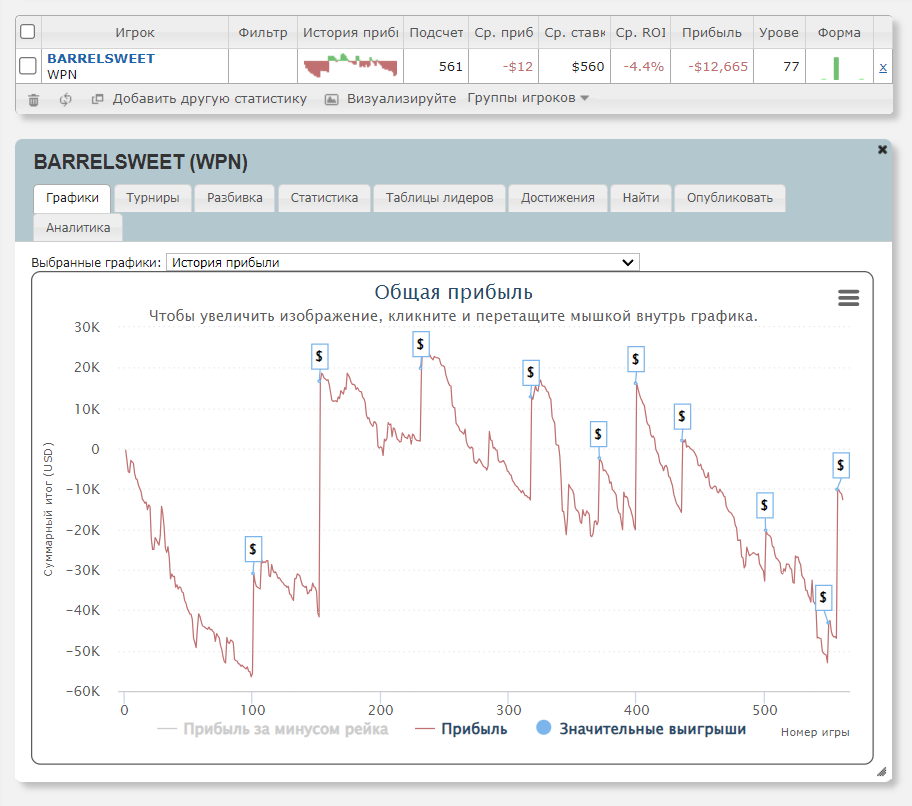The height and width of the screenshot is (806, 912).
Task: Click the Визуализируйте image icon
Action: [x=332, y=99]
